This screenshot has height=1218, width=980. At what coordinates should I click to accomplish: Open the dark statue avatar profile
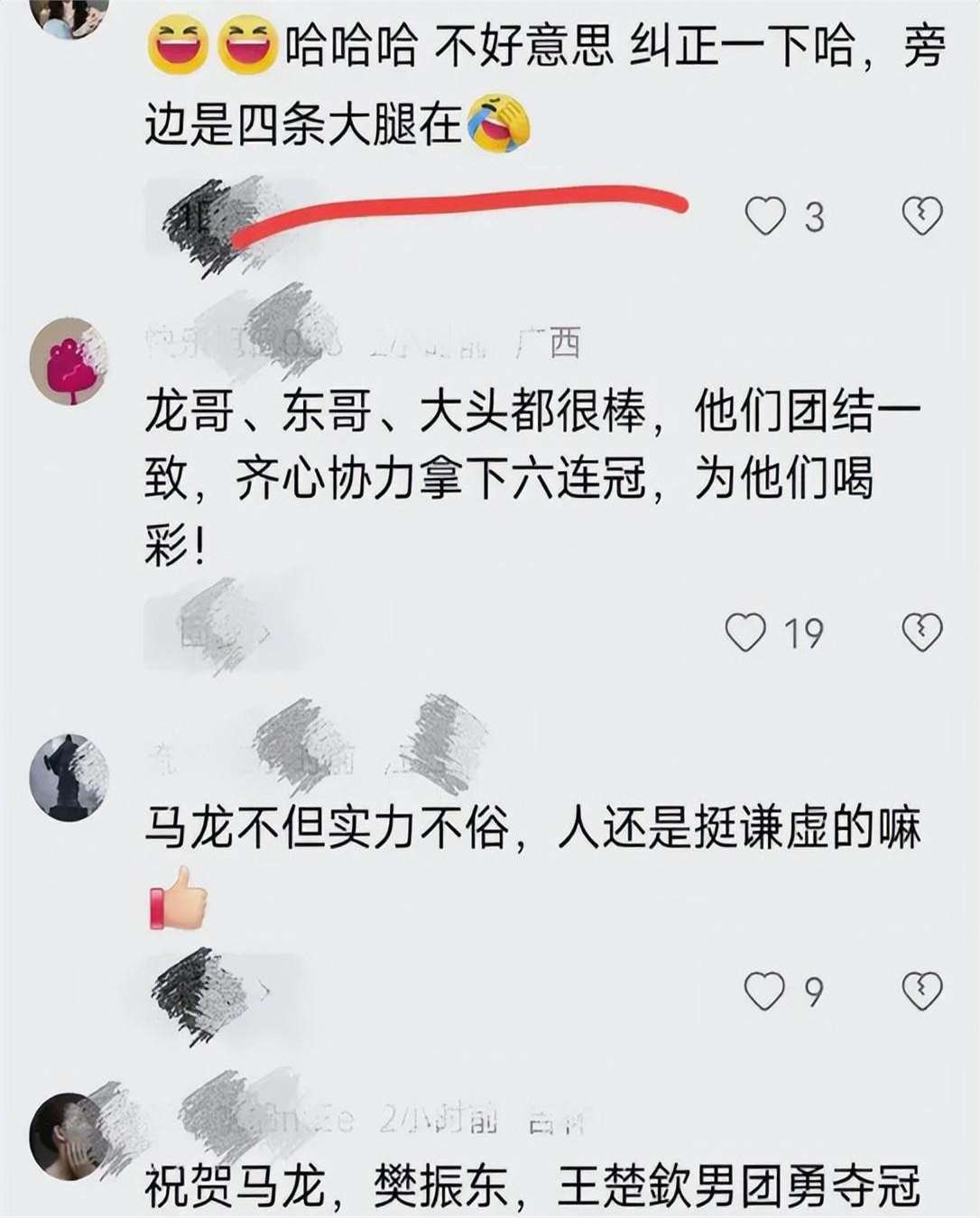point(69,777)
